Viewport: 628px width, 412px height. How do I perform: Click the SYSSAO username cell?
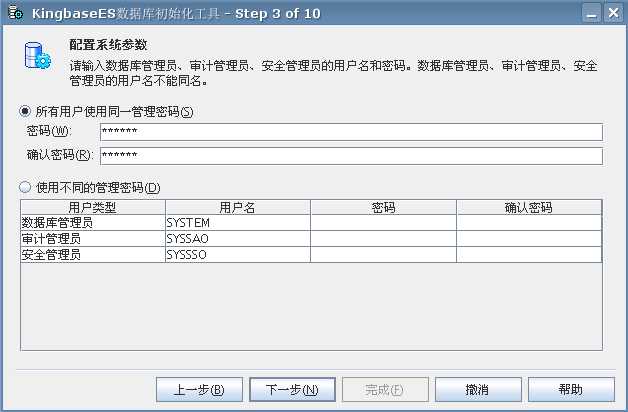pyautogui.click(x=238, y=239)
